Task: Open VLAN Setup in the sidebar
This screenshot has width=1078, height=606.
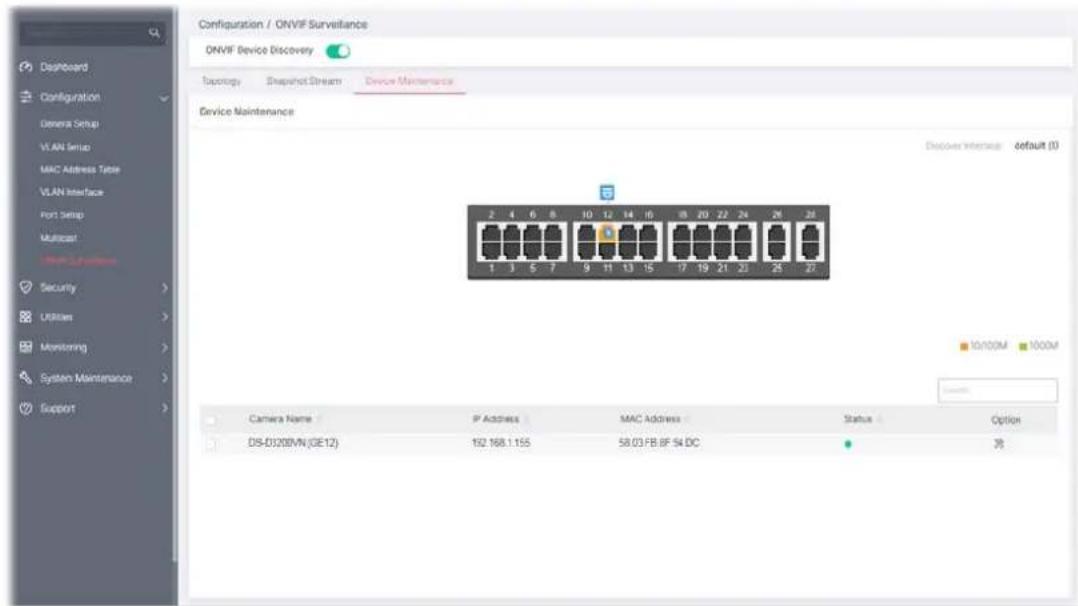Action: pyautogui.click(x=65, y=147)
